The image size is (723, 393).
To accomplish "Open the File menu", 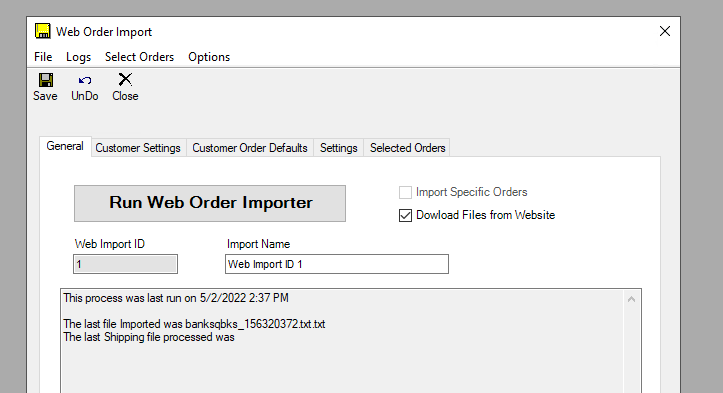I will [43, 57].
